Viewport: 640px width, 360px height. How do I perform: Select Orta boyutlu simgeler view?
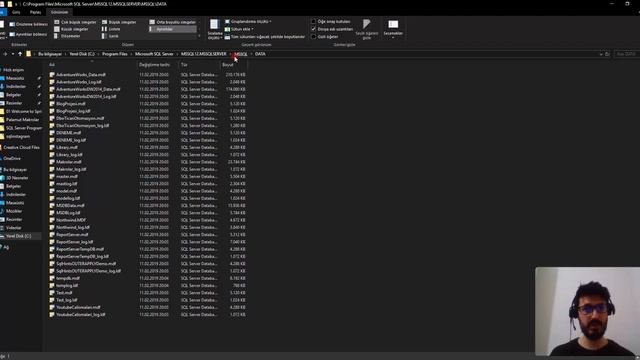click(173, 22)
